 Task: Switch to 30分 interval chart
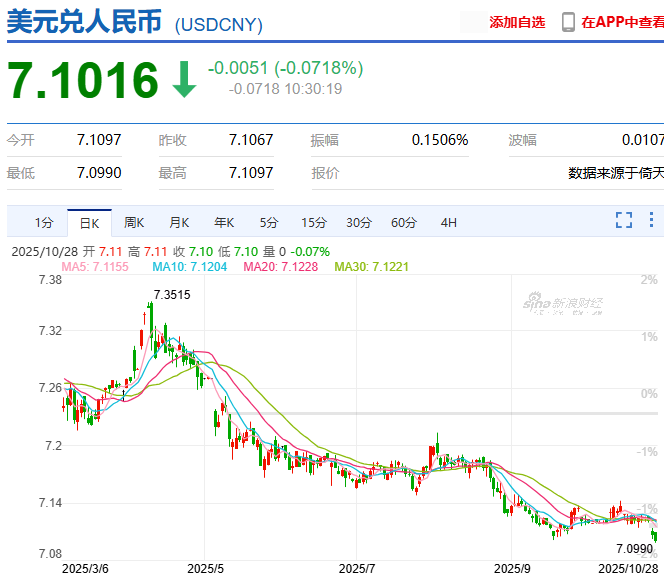click(359, 222)
